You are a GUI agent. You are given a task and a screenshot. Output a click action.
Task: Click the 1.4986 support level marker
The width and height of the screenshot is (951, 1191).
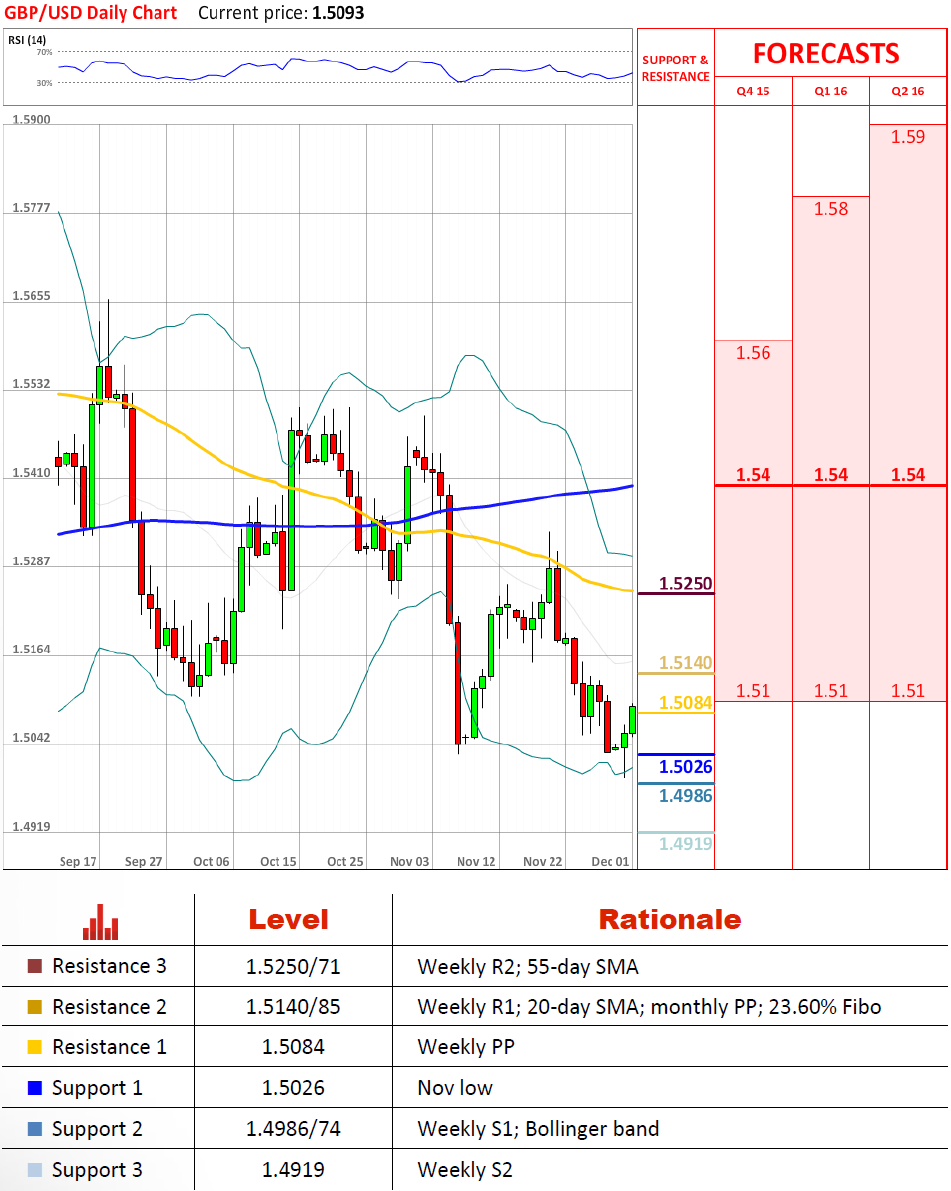685,795
